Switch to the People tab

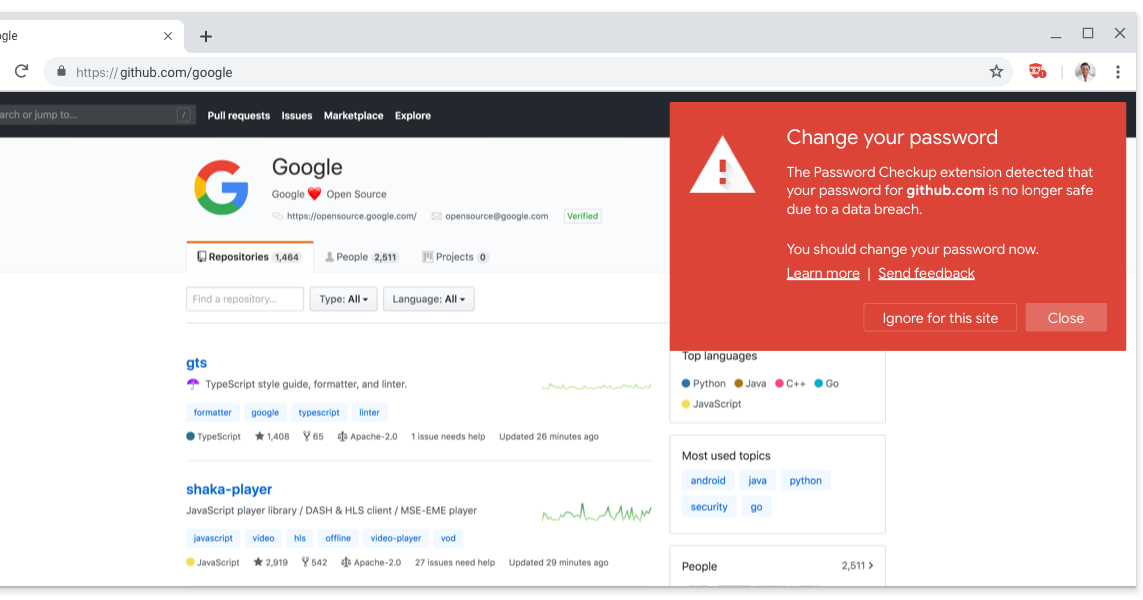point(362,257)
